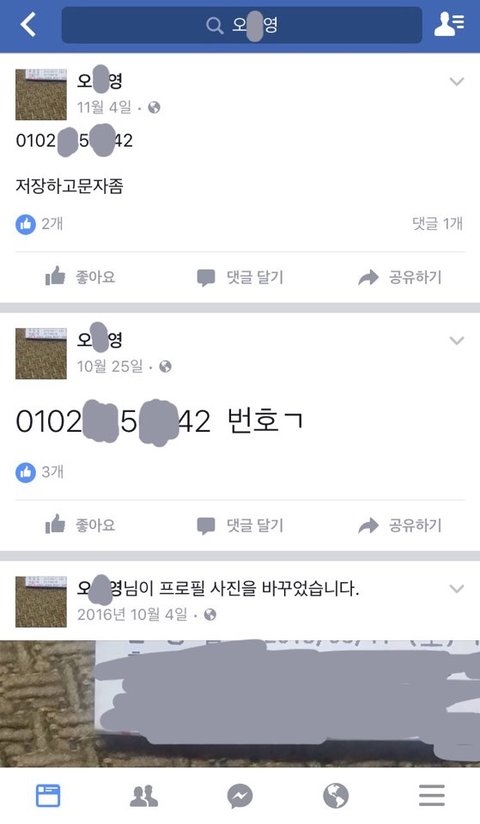Screen dimensions: 480x824
Task: Open options chevron on 10월 25일 post
Action: pyautogui.click(x=456, y=341)
